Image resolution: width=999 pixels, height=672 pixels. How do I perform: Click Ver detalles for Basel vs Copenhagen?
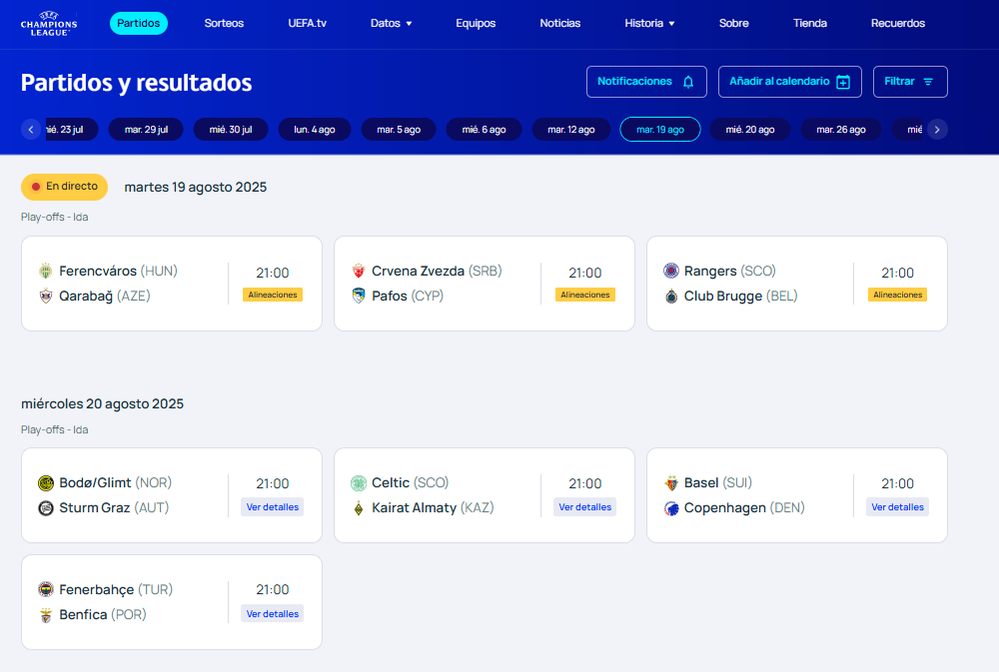(x=897, y=507)
